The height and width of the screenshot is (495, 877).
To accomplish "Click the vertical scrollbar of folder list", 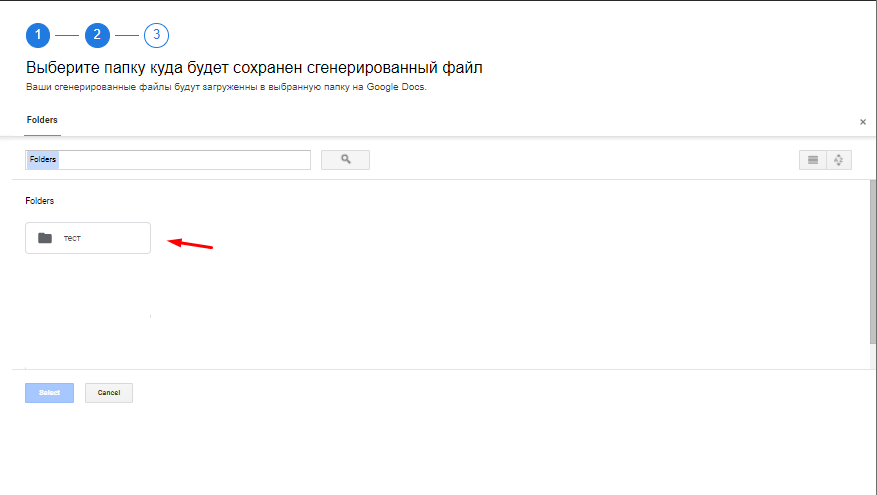I will (872, 260).
